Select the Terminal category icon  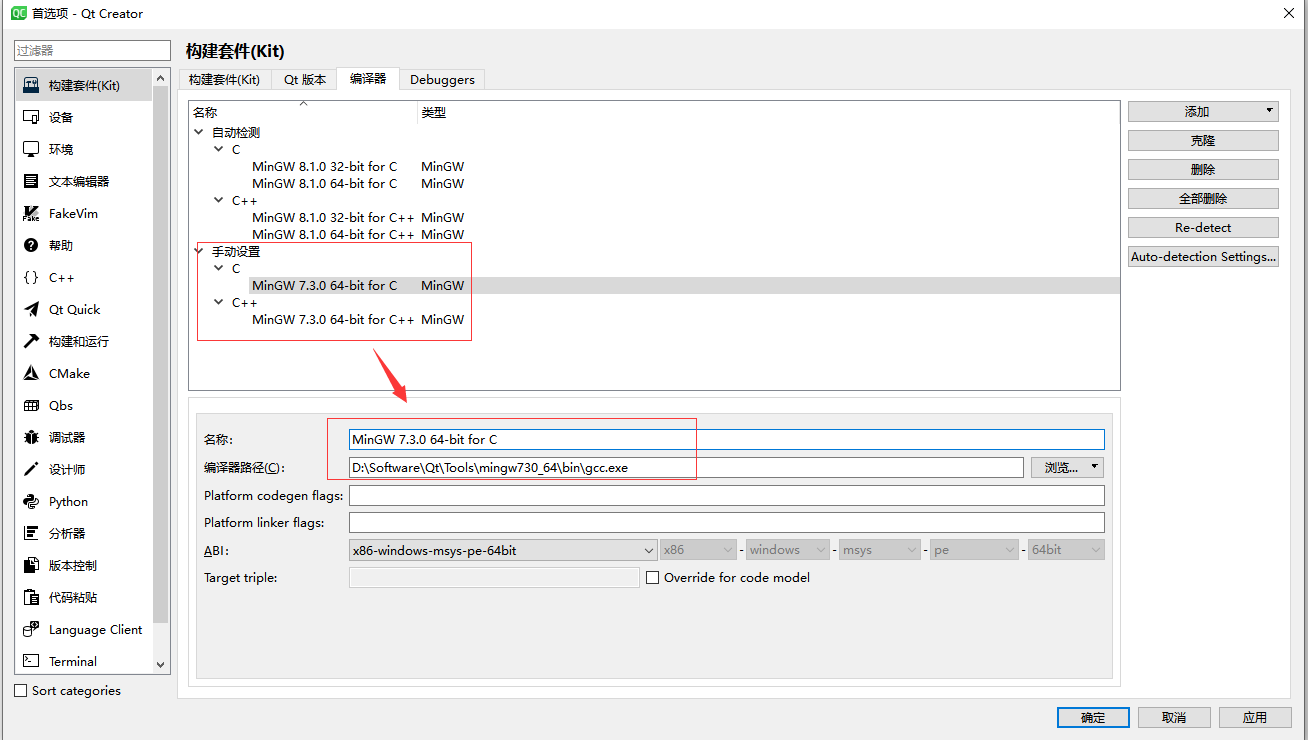coord(31,661)
